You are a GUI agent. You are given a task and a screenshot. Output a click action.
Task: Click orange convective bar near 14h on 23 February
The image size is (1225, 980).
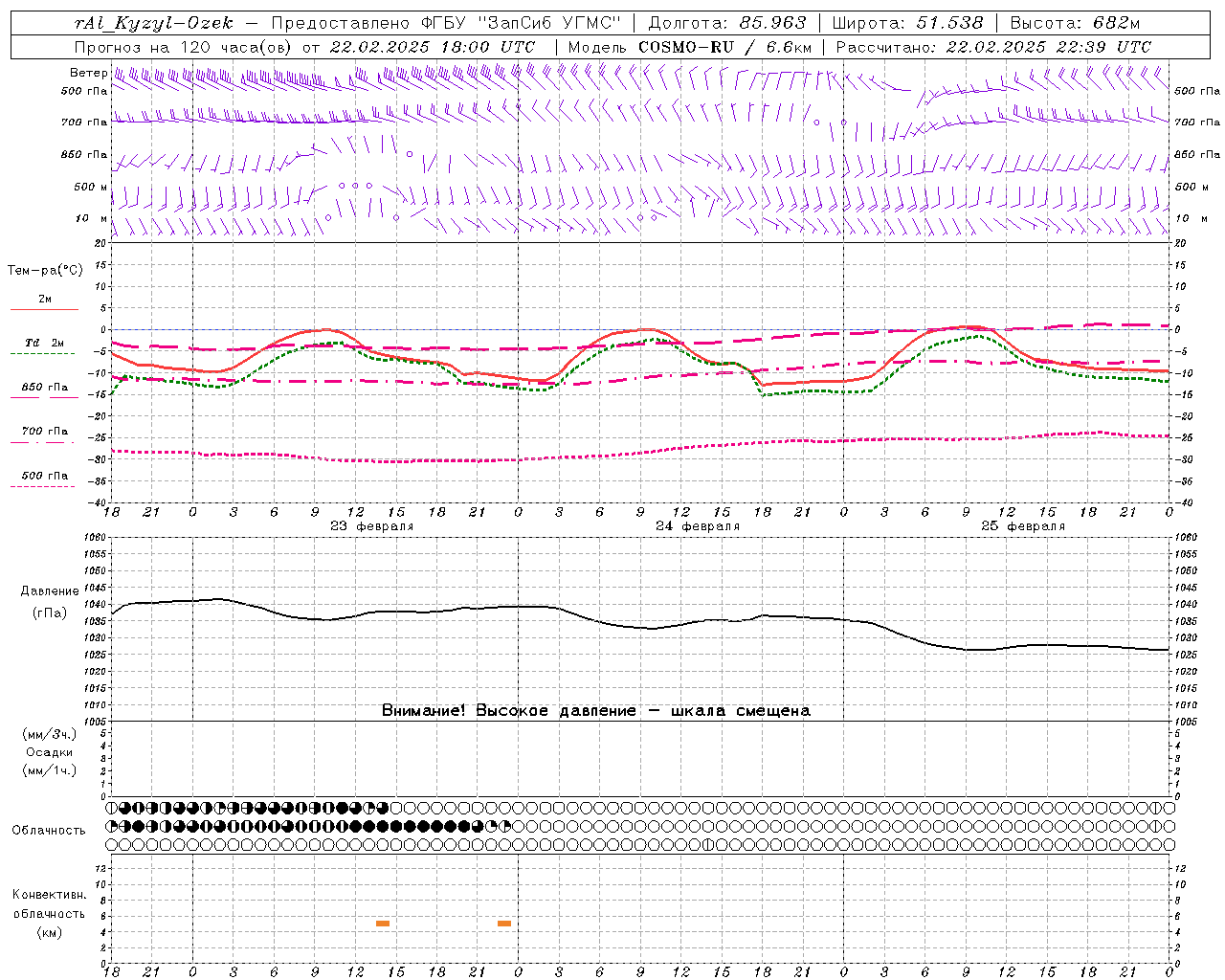click(383, 924)
